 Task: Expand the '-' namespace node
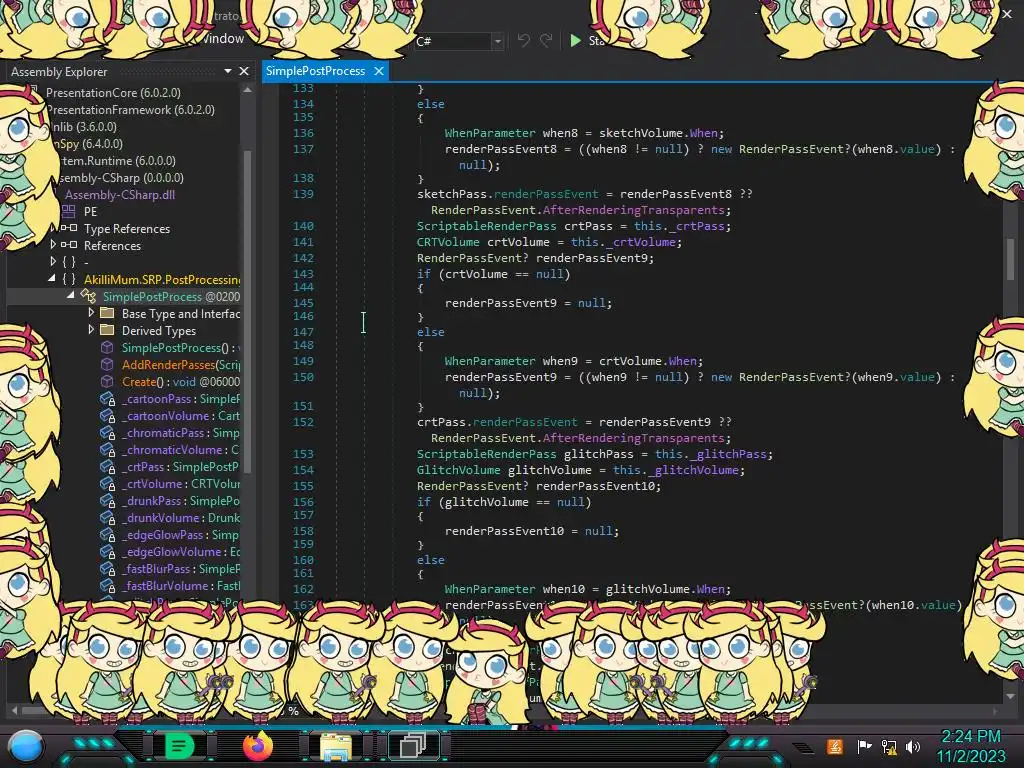pyautogui.click(x=53, y=261)
